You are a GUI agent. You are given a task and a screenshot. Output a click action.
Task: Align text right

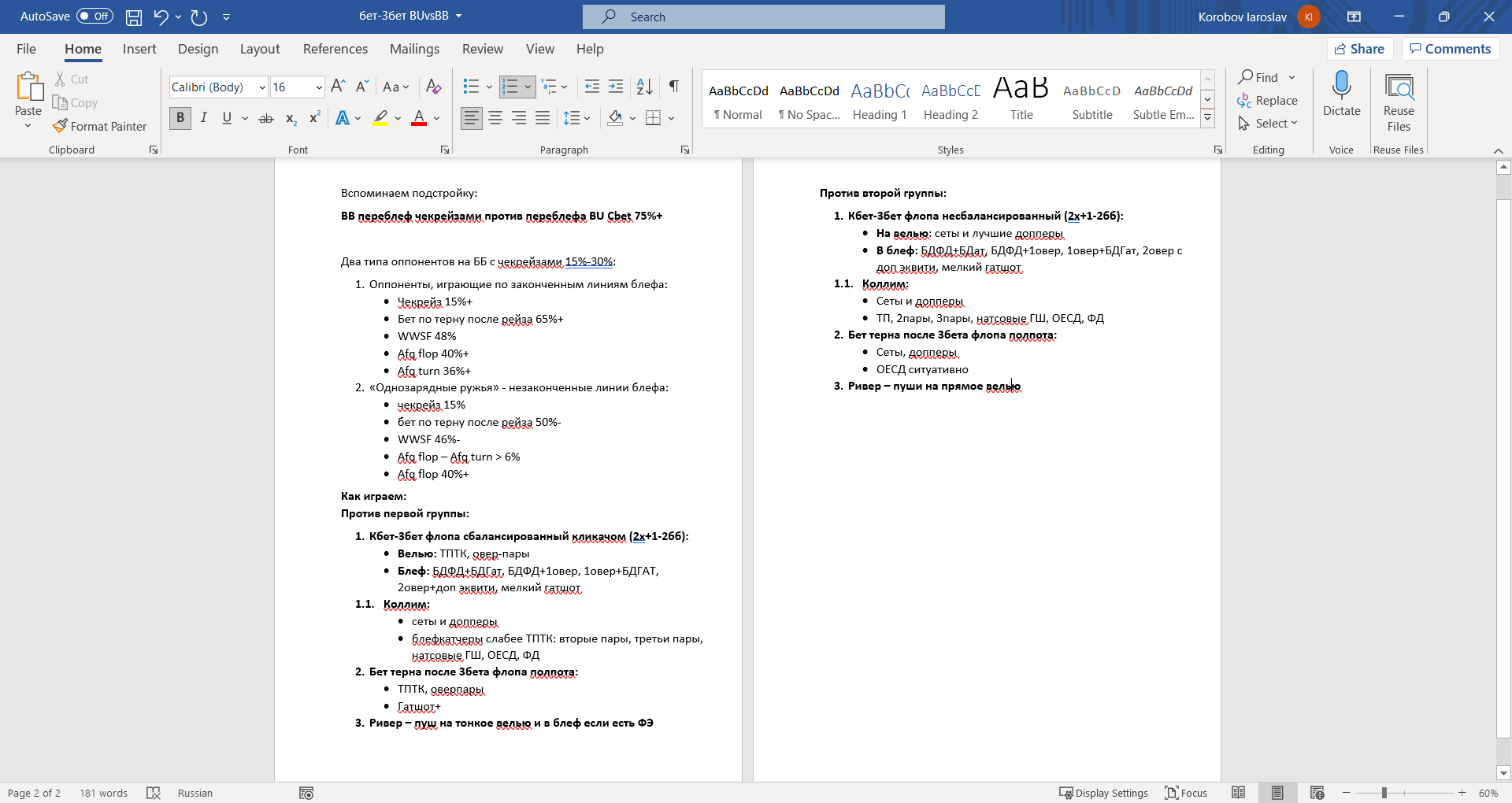pyautogui.click(x=519, y=118)
